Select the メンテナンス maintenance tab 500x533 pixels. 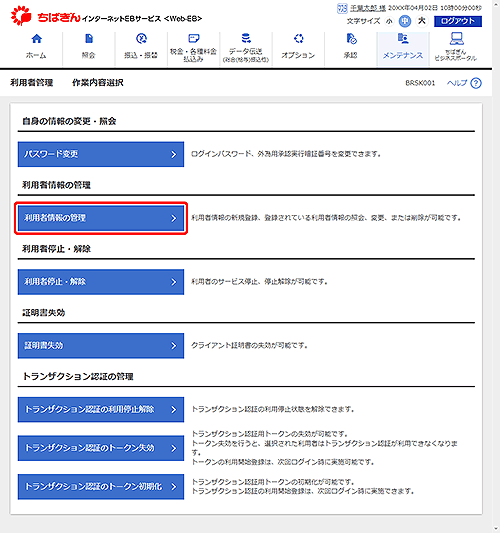[403, 48]
